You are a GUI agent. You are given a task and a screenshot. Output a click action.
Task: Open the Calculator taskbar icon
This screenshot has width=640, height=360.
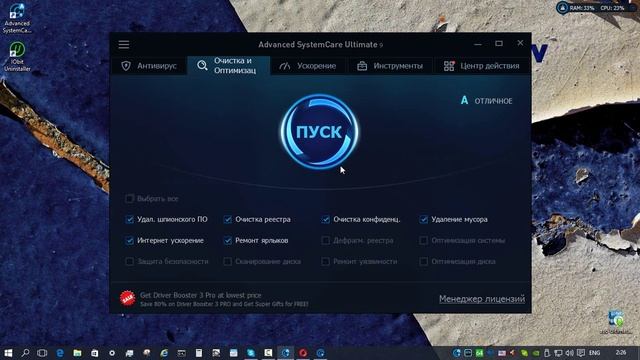199,353
